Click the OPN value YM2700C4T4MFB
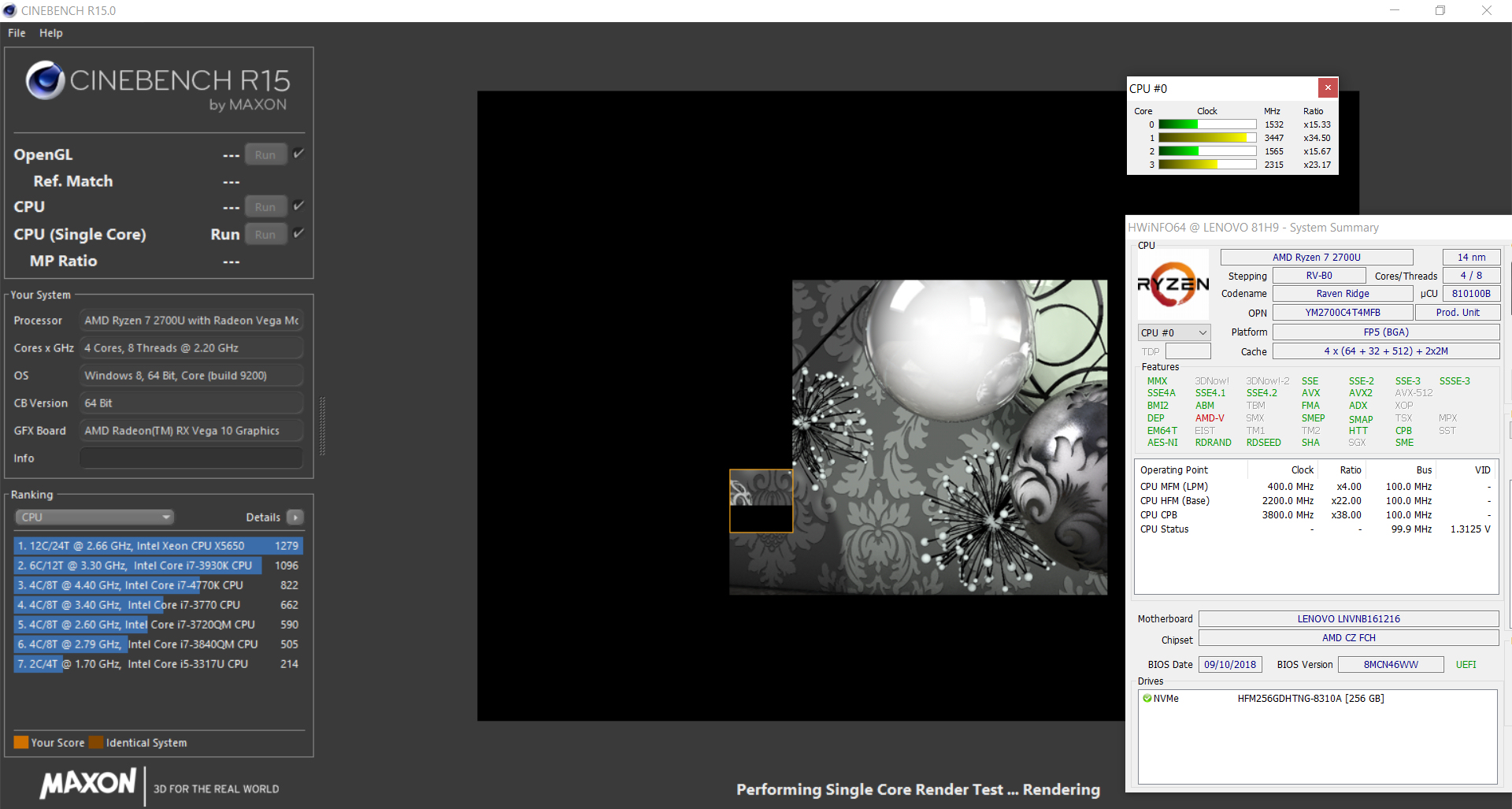1512x809 pixels. point(1343,312)
